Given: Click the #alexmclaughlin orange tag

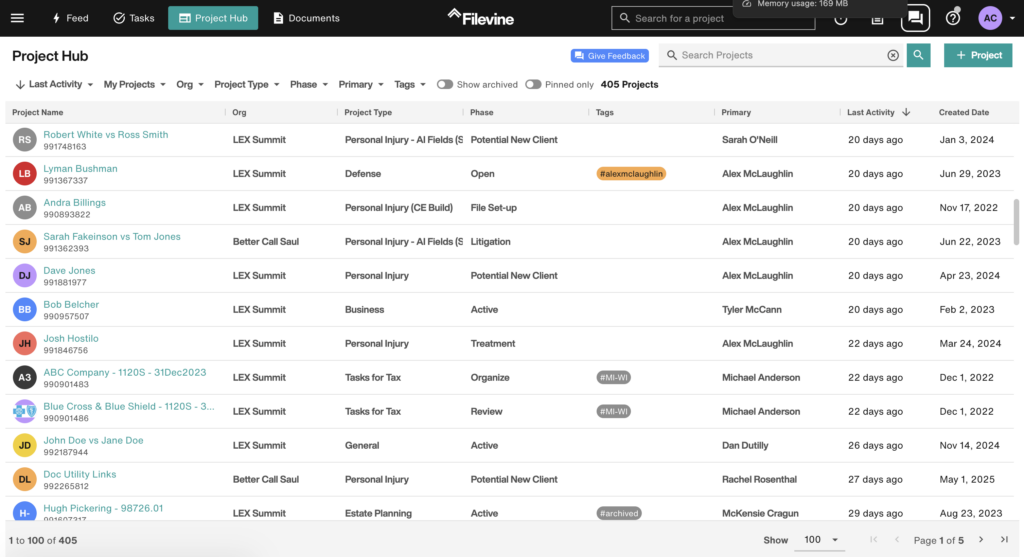Looking at the screenshot, I should pyautogui.click(x=631, y=174).
